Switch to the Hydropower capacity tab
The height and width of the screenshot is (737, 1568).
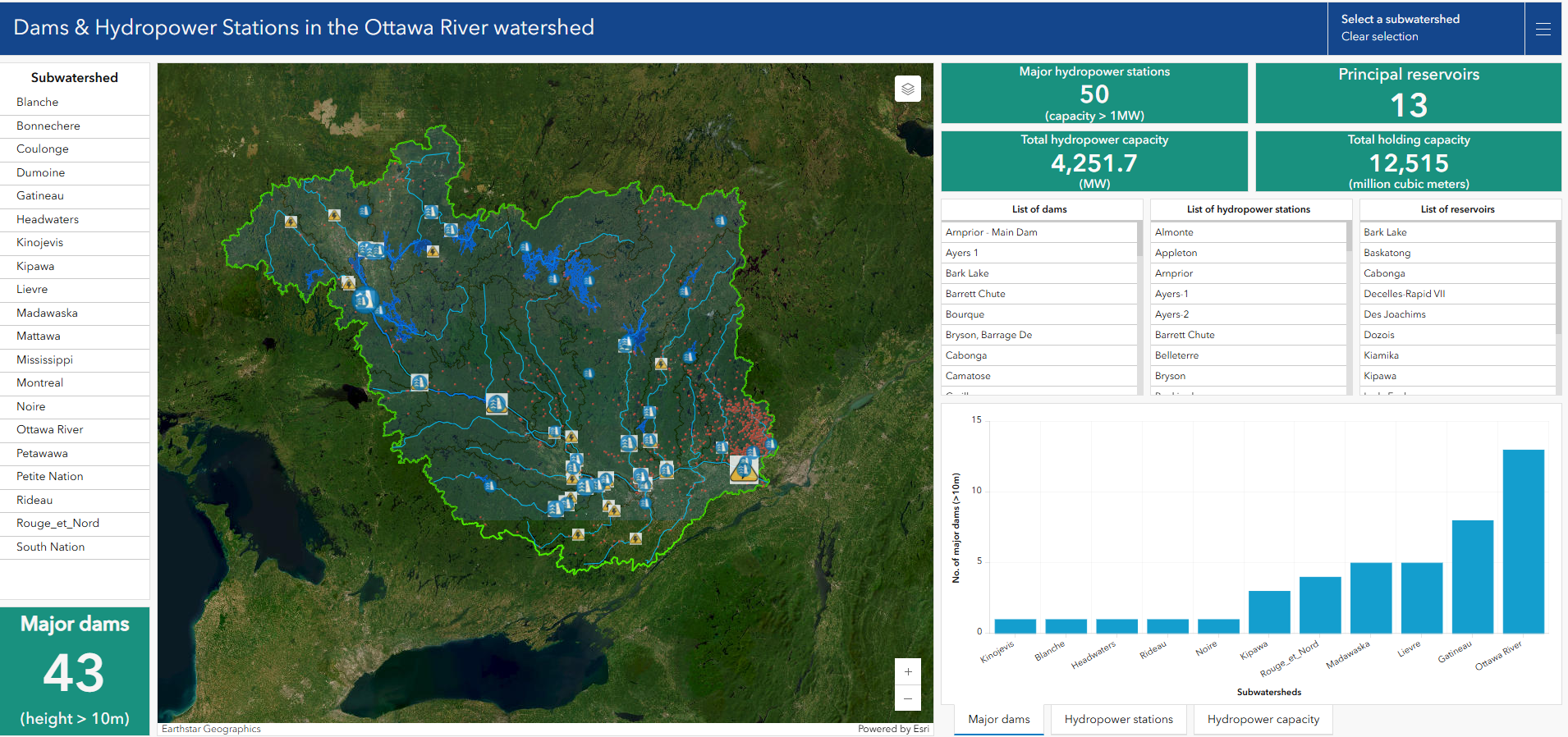point(1263,719)
